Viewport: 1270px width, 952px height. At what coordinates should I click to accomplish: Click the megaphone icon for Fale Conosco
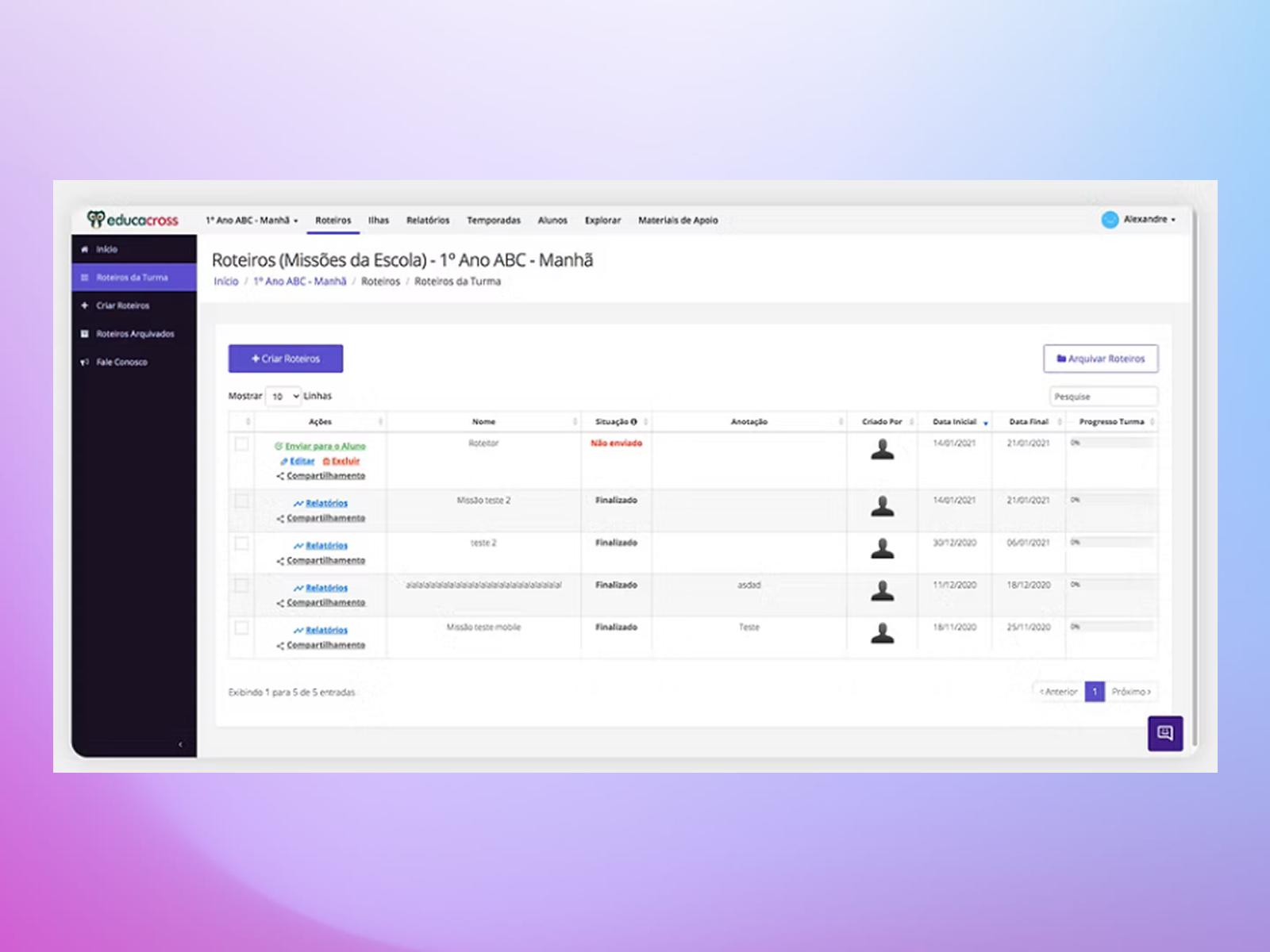point(85,363)
